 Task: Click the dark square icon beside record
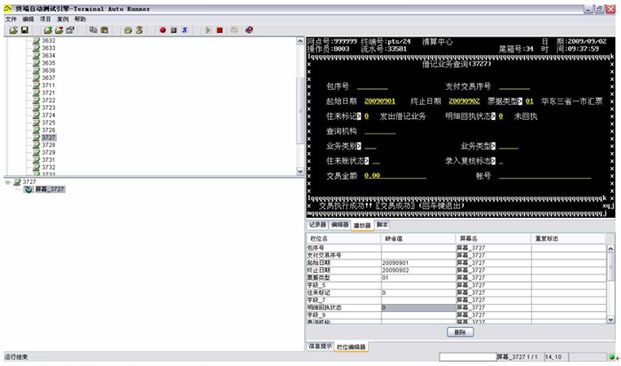pos(173,30)
